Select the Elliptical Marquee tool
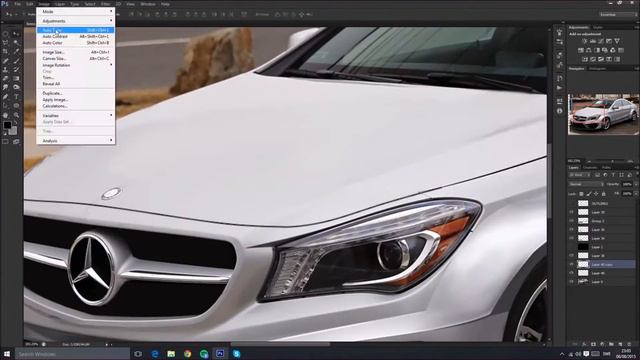Viewport: 640px width, 360px height. pyautogui.click(x=6, y=34)
